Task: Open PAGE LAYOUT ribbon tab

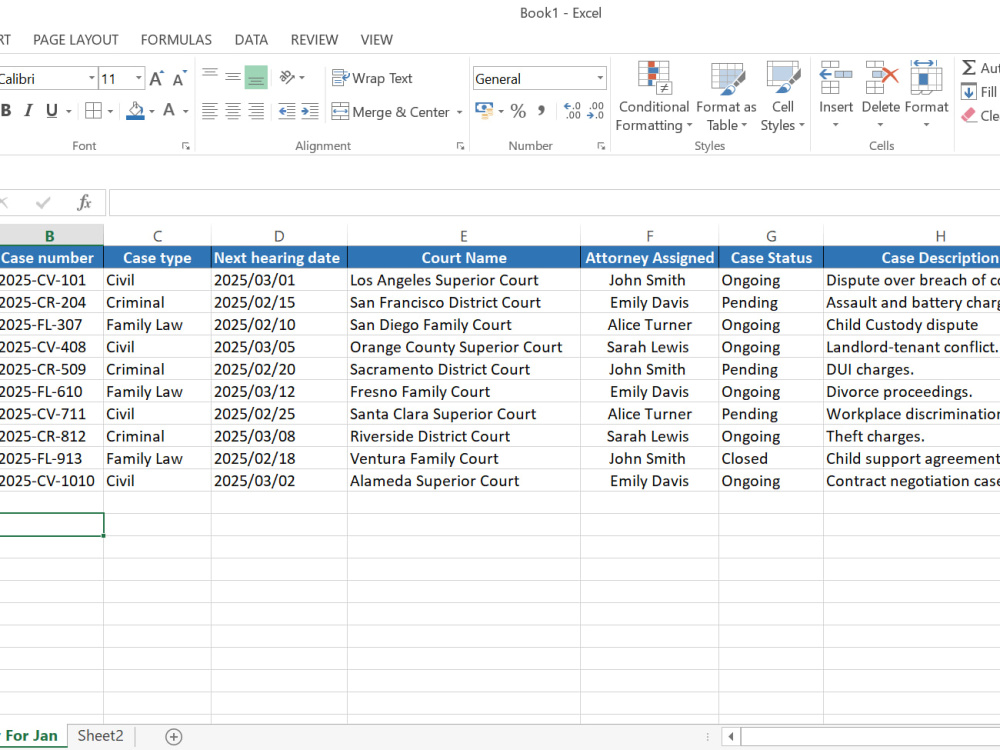Action: click(76, 40)
